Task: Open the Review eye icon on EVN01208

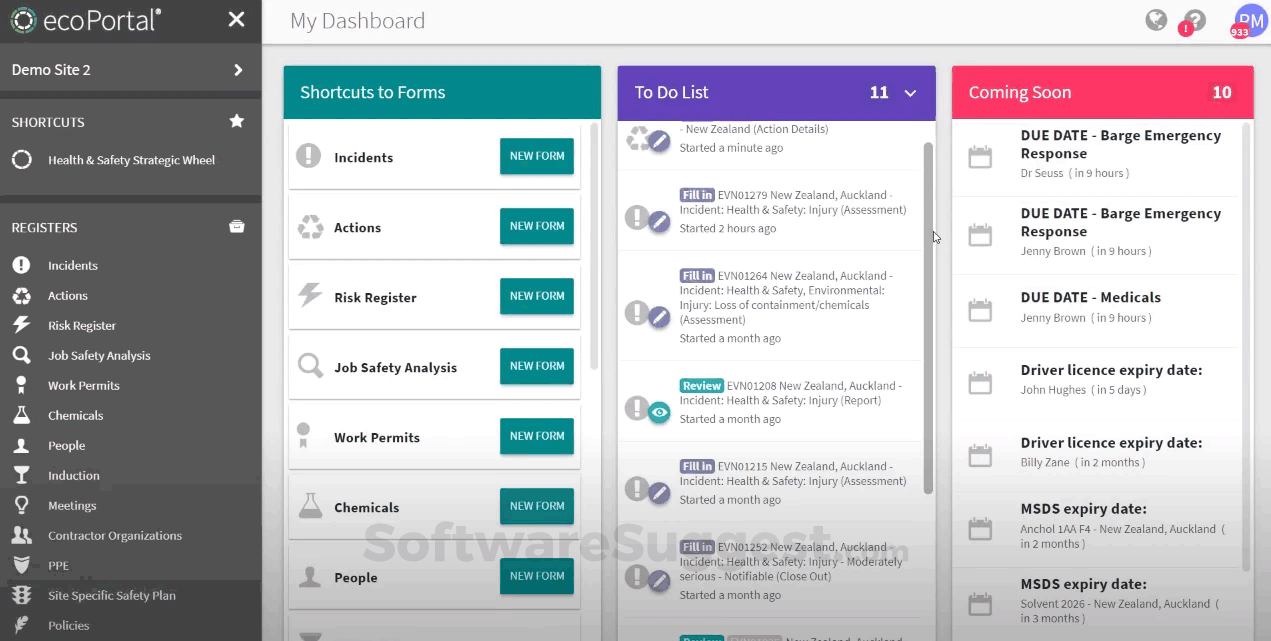Action: point(658,410)
